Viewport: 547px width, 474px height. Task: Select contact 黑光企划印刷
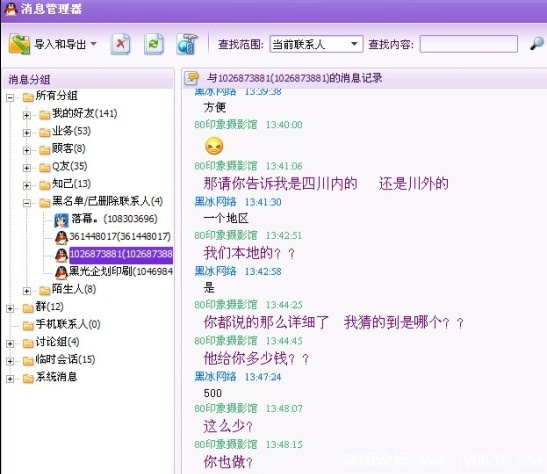[x=121, y=272]
